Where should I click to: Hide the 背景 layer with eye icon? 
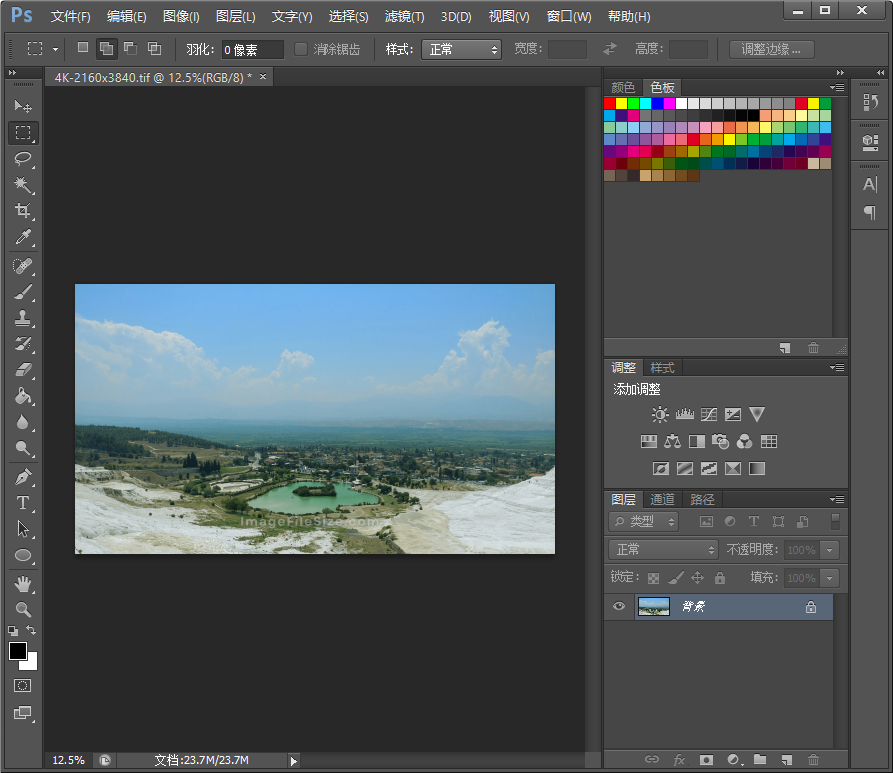pyautogui.click(x=619, y=607)
